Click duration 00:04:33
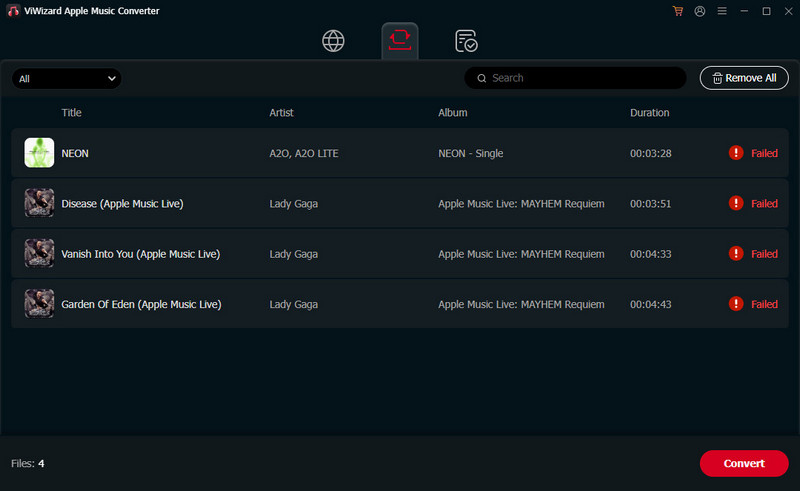 [651, 254]
